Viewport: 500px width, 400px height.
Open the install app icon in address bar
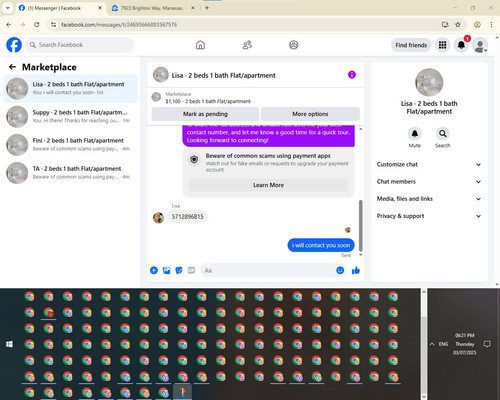445,24
